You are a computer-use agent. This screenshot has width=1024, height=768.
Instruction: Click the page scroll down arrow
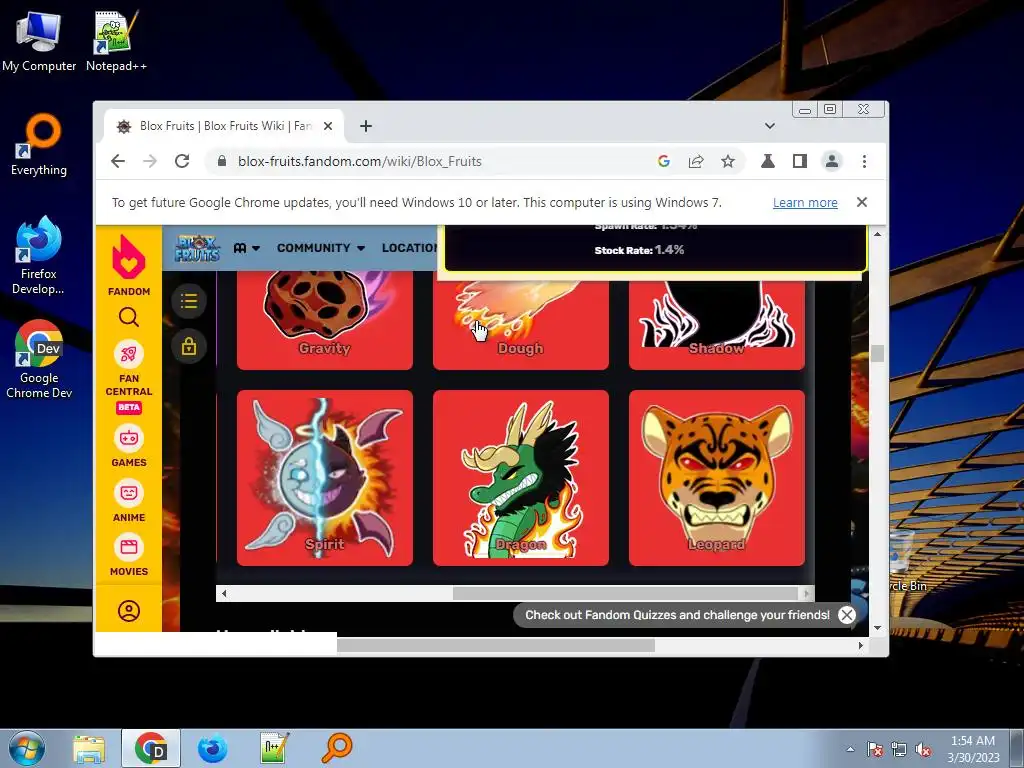click(877, 628)
